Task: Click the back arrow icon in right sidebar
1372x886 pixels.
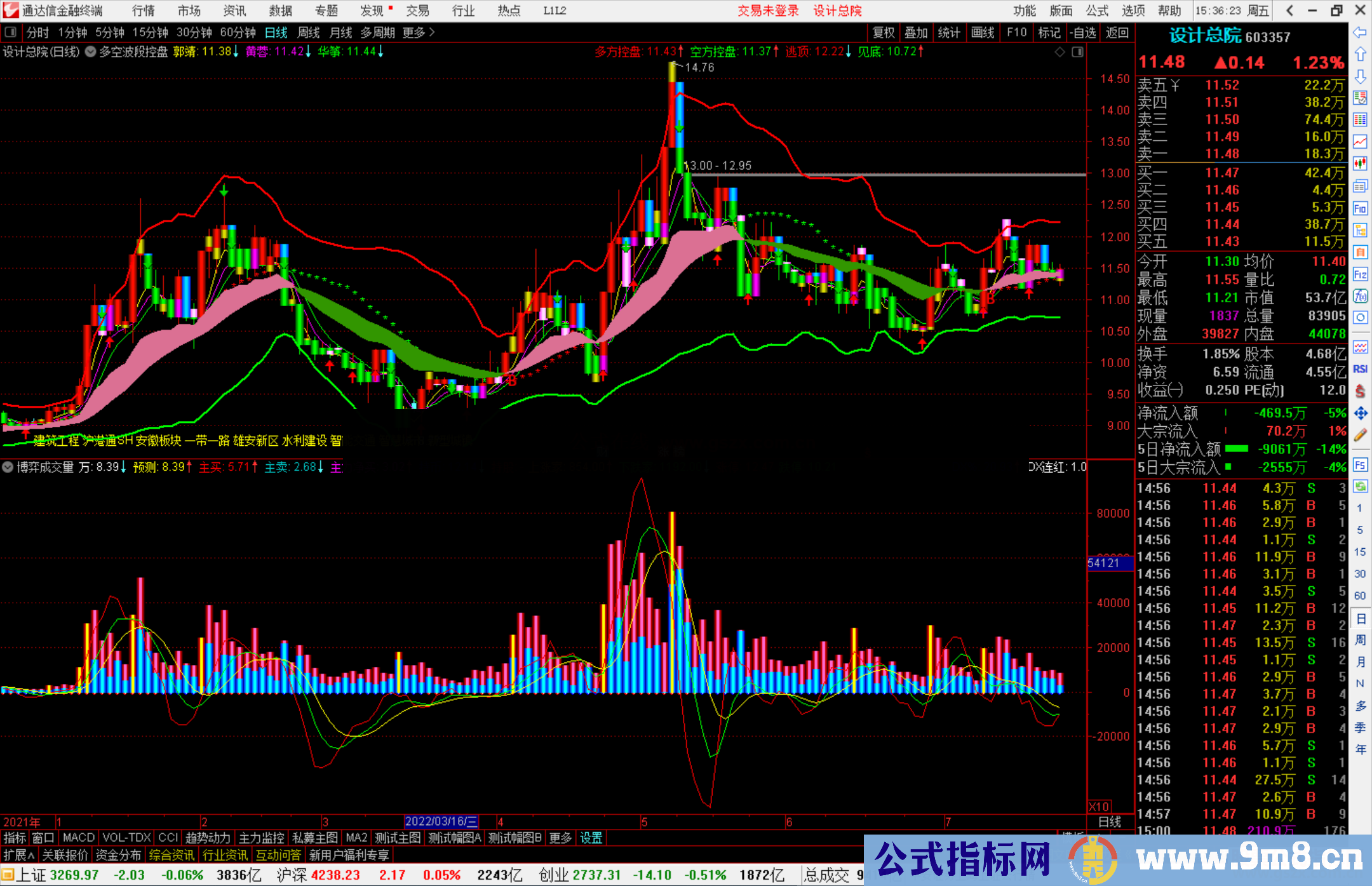Action: click(x=1360, y=33)
